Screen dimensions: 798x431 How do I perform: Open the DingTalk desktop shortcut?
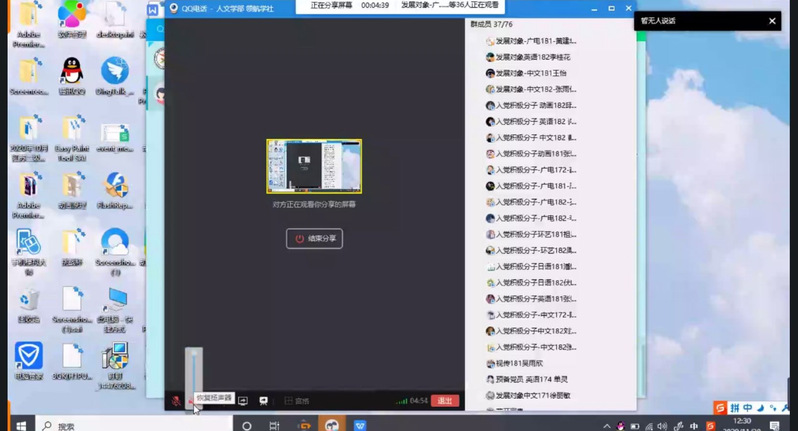click(x=115, y=73)
